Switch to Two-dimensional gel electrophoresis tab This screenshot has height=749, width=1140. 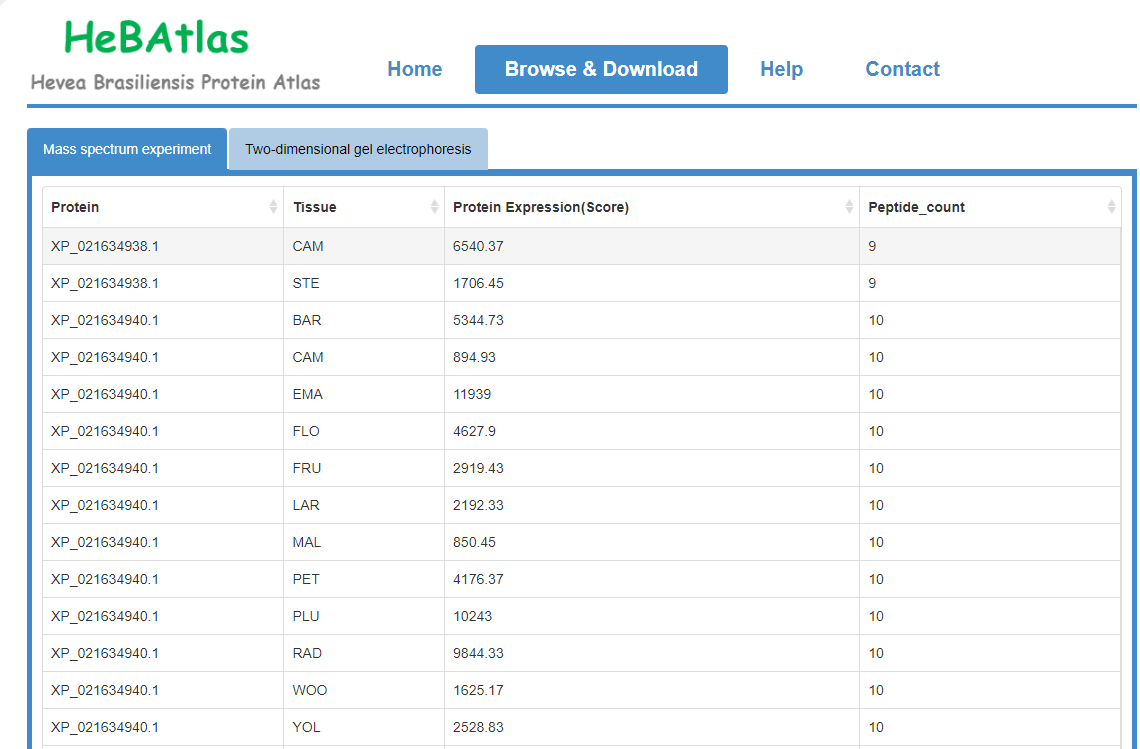[x=358, y=150]
